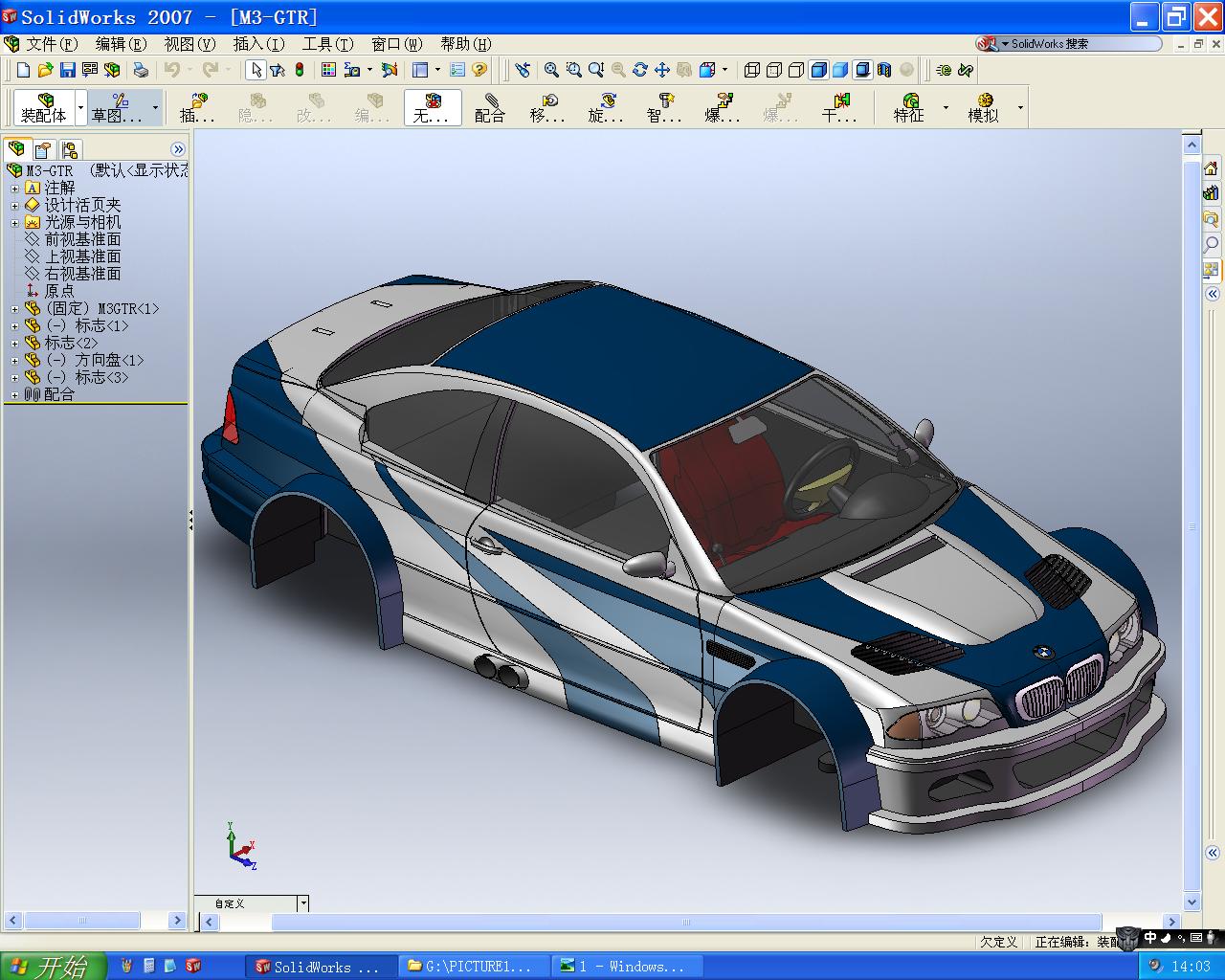
Task: Click the Zoom to Fit magnifier icon
Action: click(551, 70)
